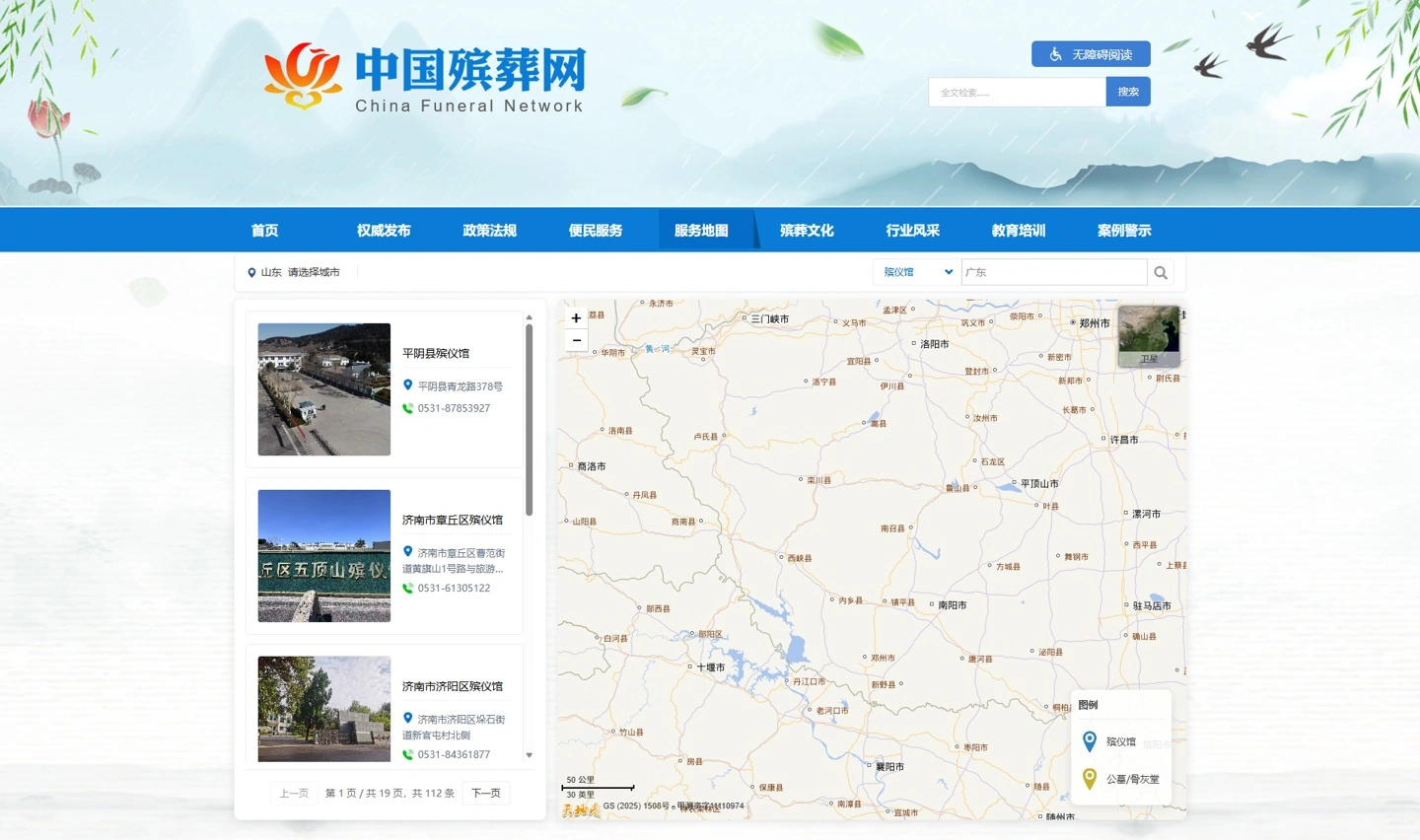
Task: Open the 殡葬文化 menu item
Action: [x=805, y=230]
